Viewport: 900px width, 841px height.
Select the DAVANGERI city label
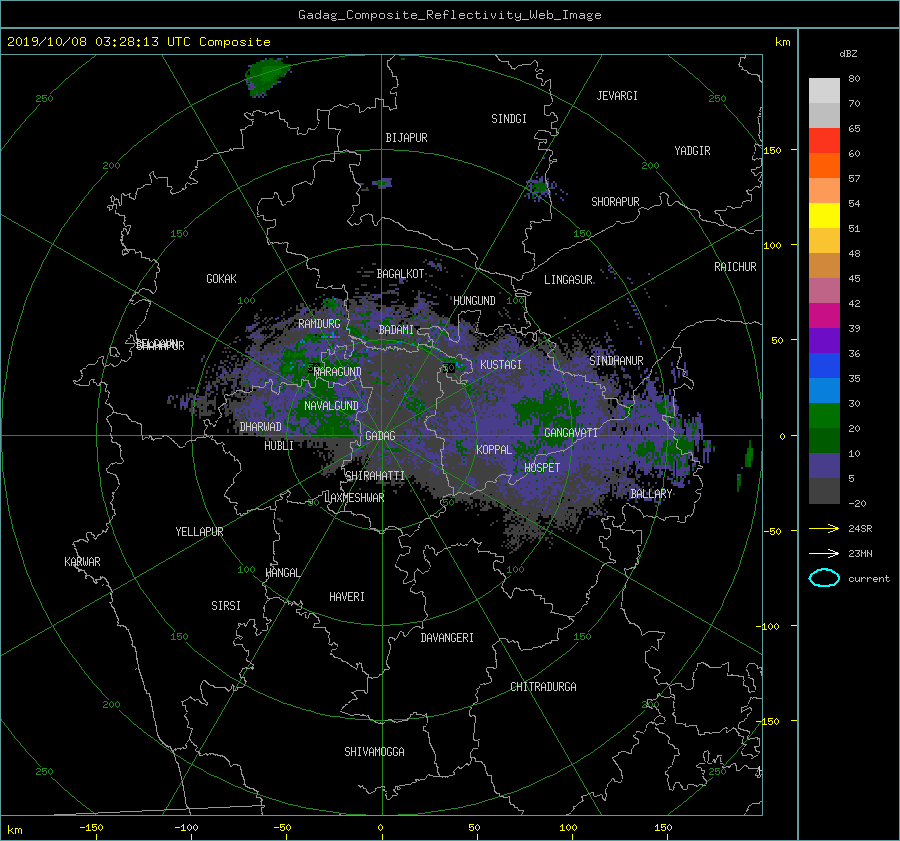[447, 638]
